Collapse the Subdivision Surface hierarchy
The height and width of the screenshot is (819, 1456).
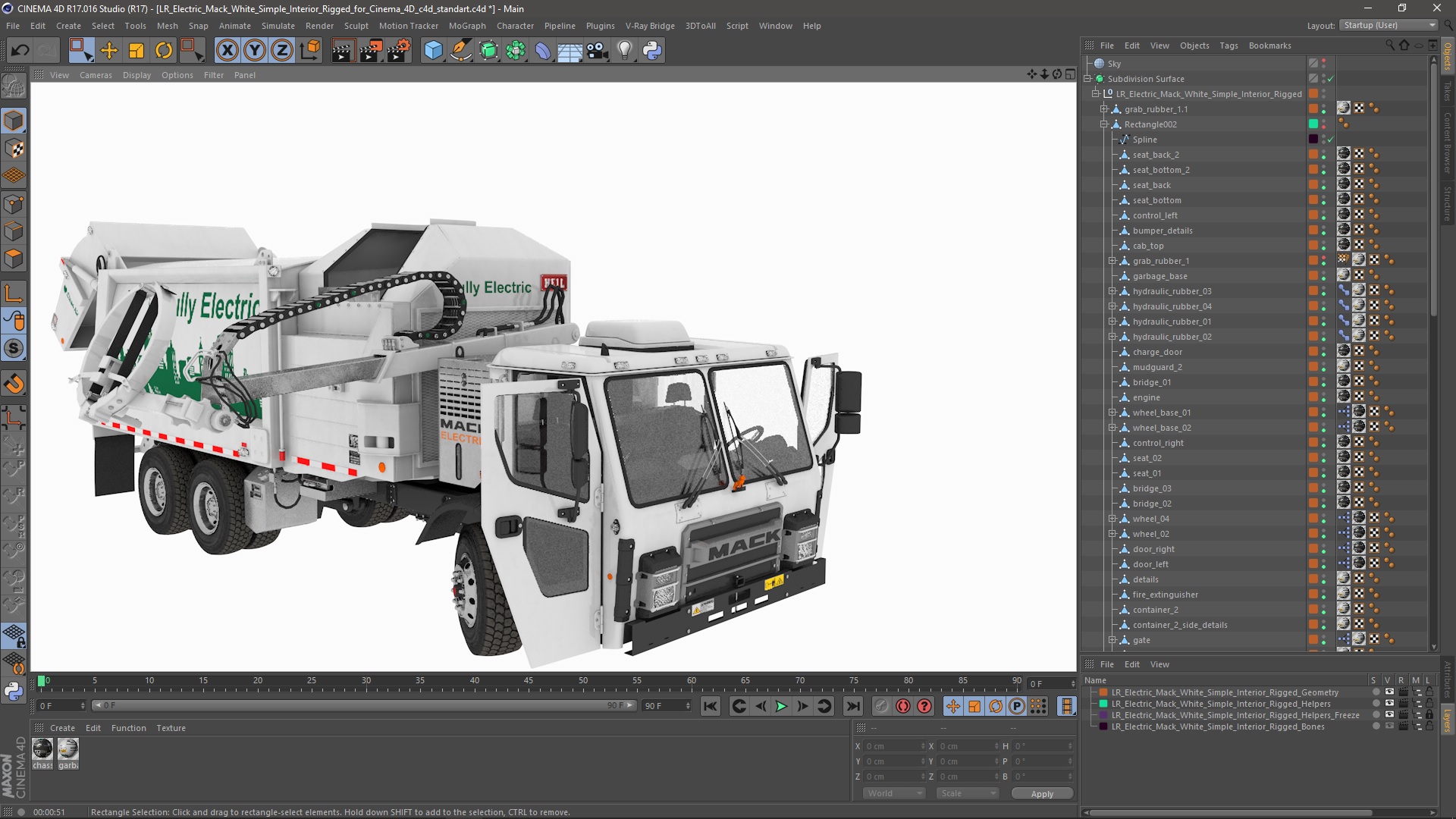click(1087, 79)
